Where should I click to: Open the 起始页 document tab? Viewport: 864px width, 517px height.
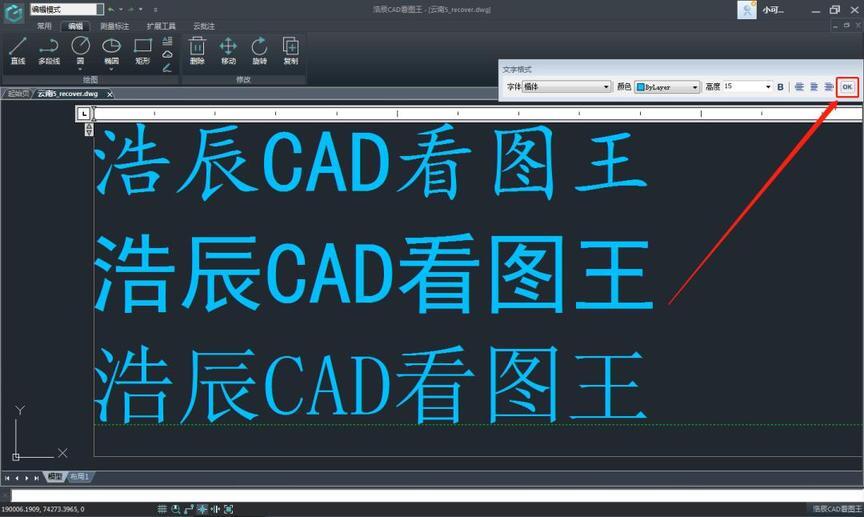(x=18, y=94)
